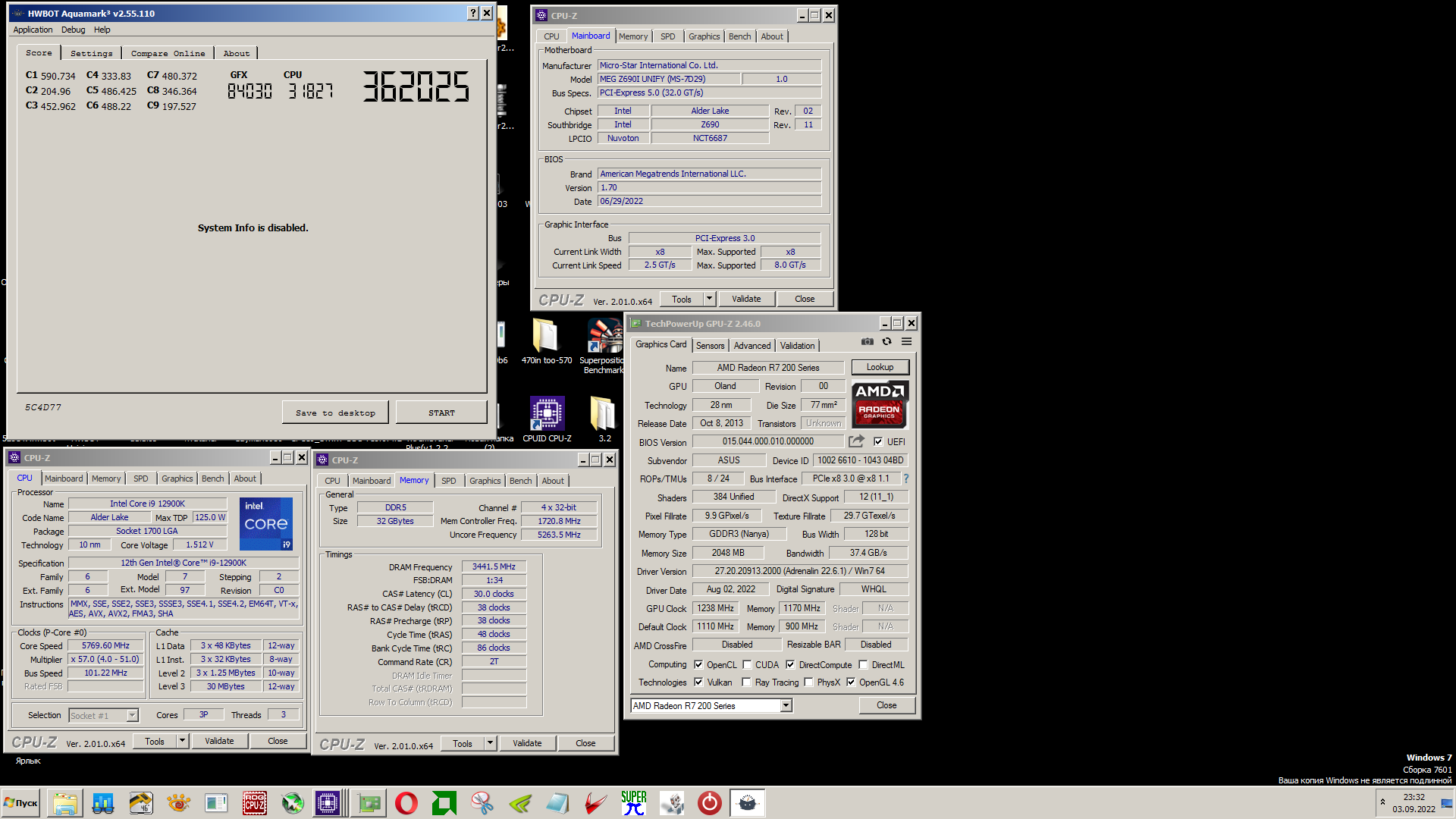Open the bar chart glasses taskbar icon

tap(103, 803)
